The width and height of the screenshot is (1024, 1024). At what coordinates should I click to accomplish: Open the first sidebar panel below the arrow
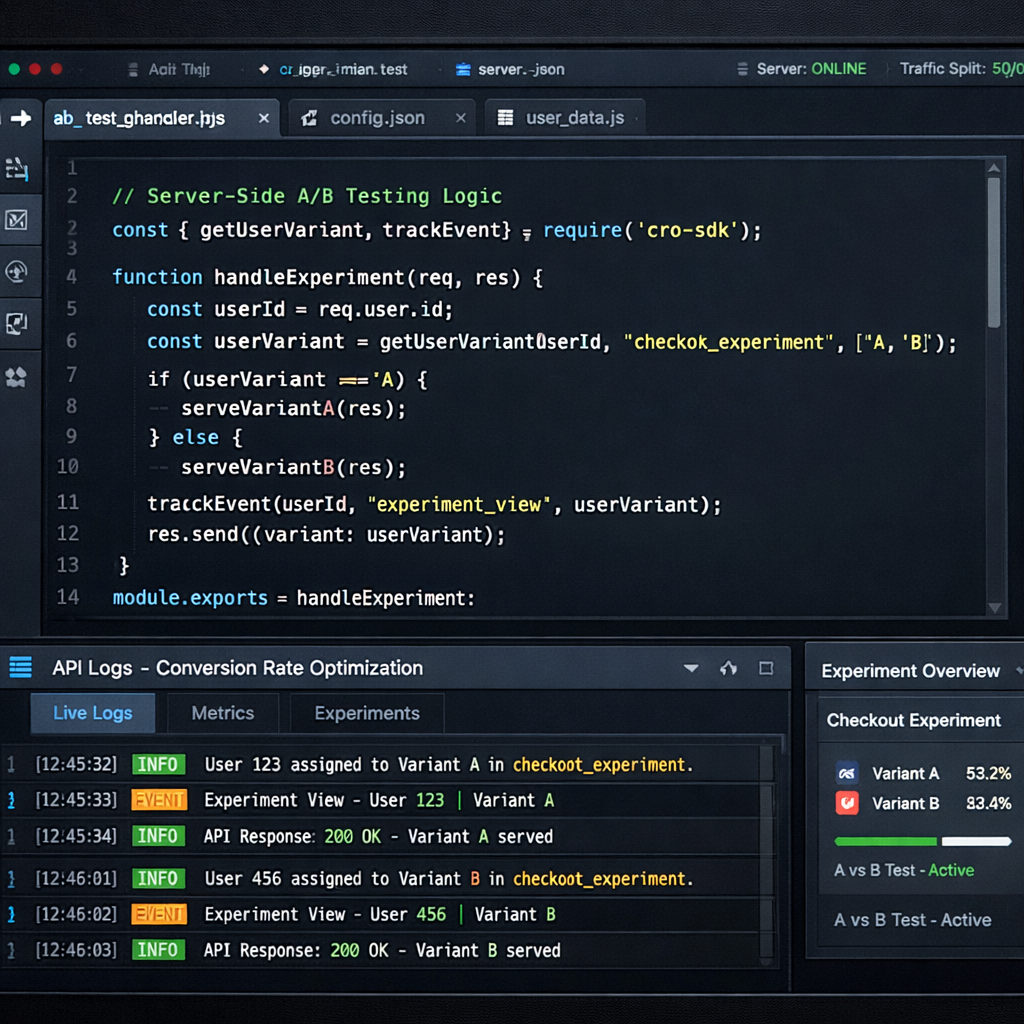tap(17, 168)
